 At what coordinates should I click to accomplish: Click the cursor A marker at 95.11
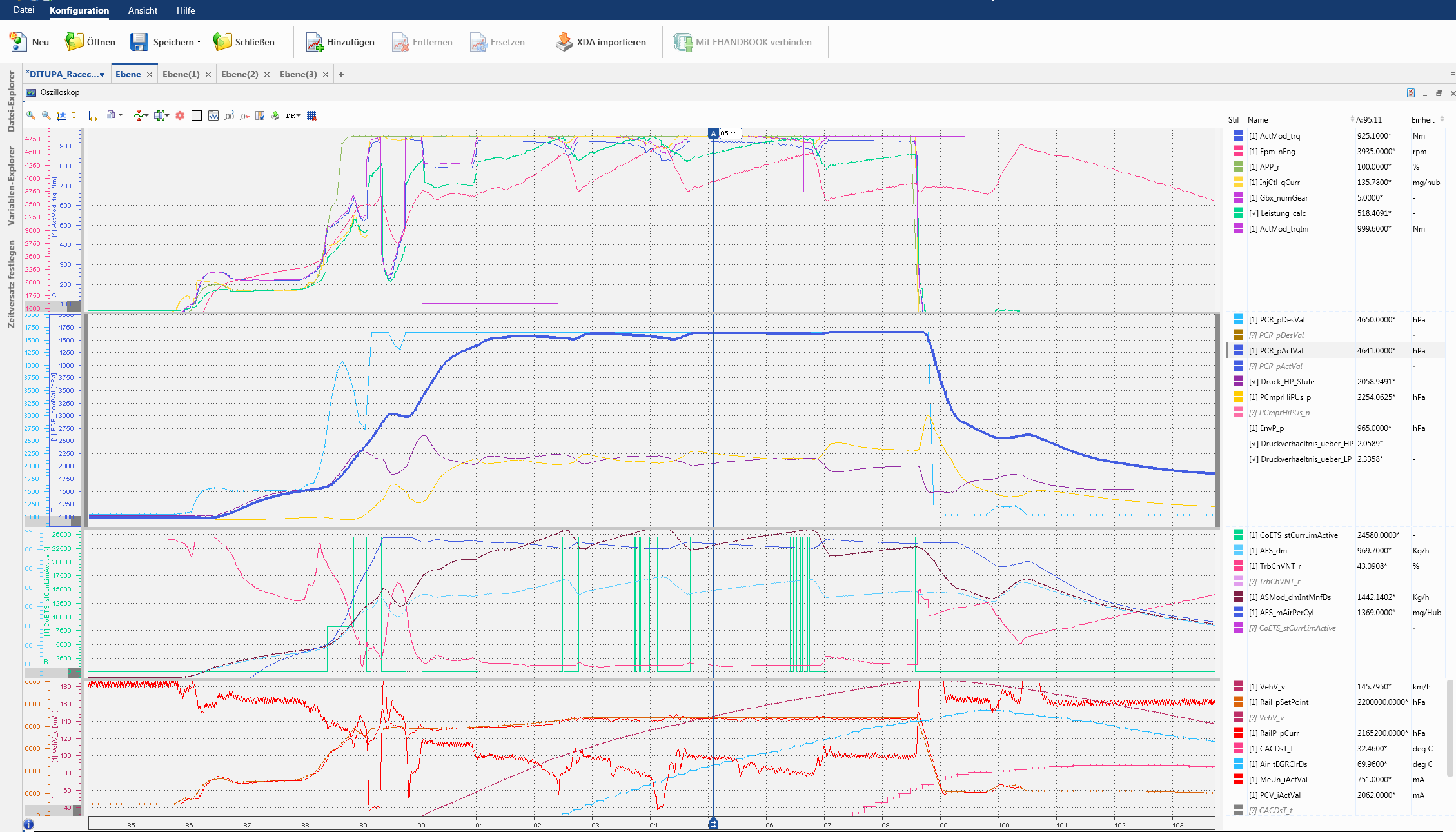click(x=713, y=134)
